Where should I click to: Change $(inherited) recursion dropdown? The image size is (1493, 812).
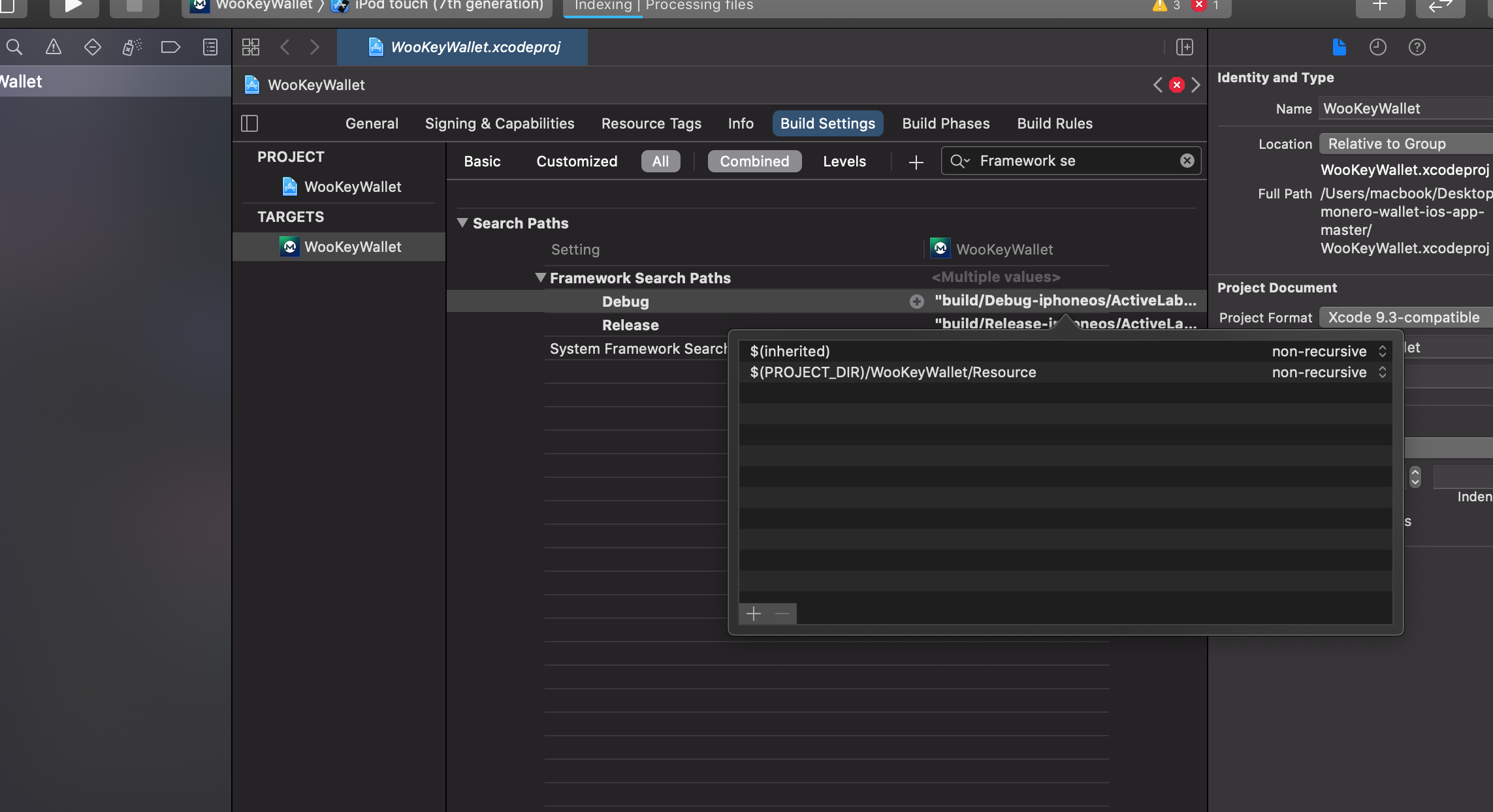(1328, 351)
